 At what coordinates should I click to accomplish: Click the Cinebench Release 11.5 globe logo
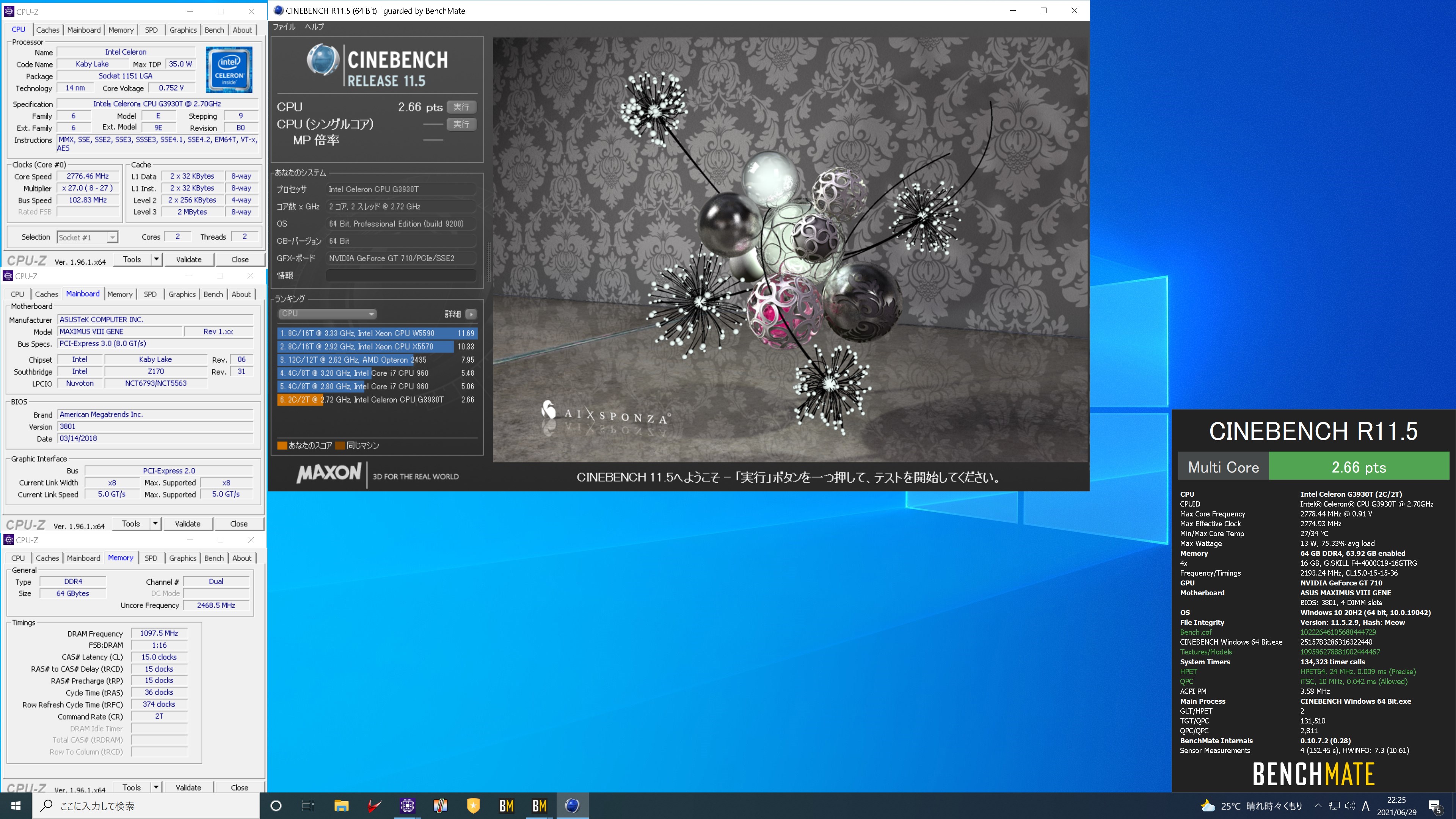point(323,60)
